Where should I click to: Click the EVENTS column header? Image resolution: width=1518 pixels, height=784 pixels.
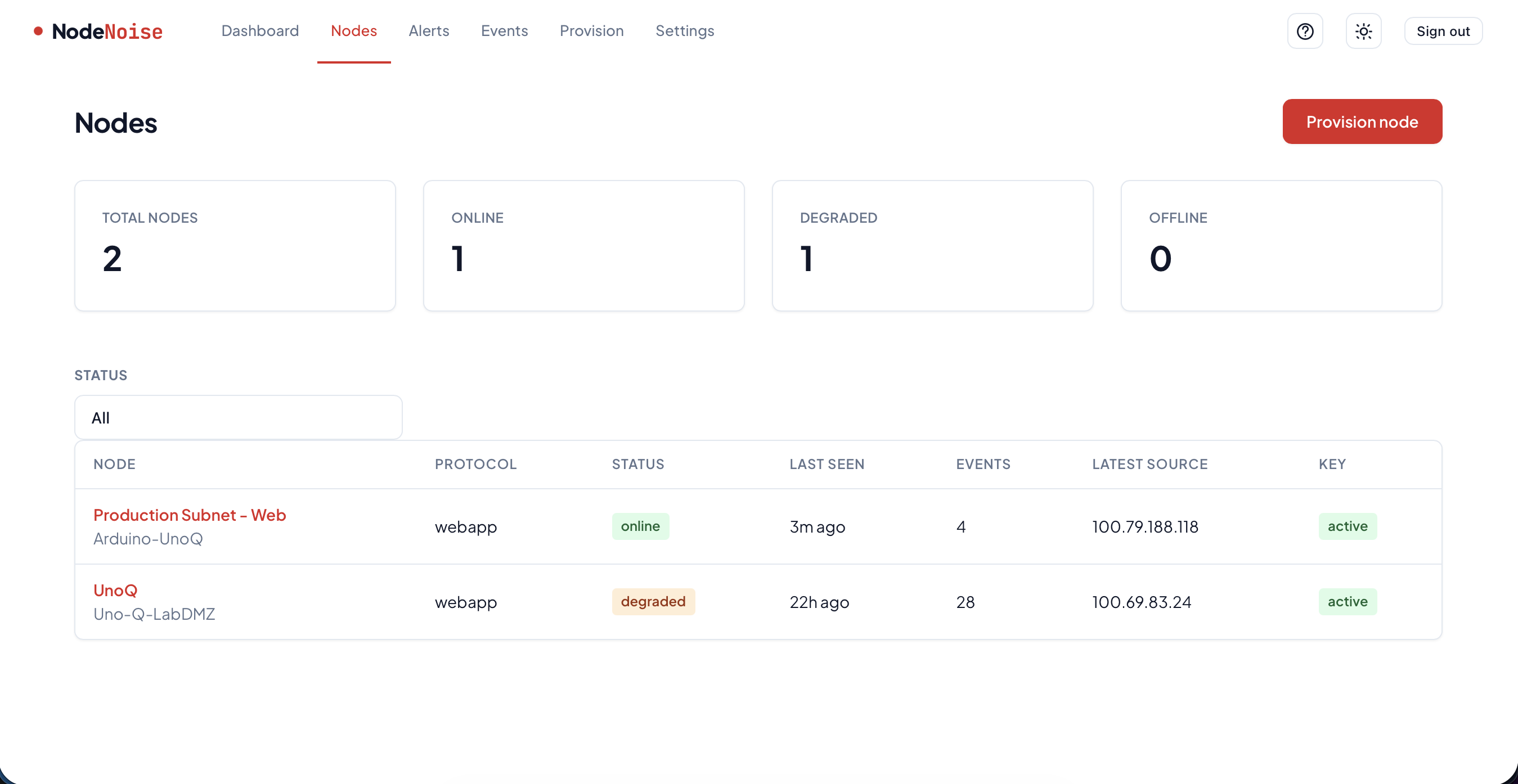click(983, 464)
